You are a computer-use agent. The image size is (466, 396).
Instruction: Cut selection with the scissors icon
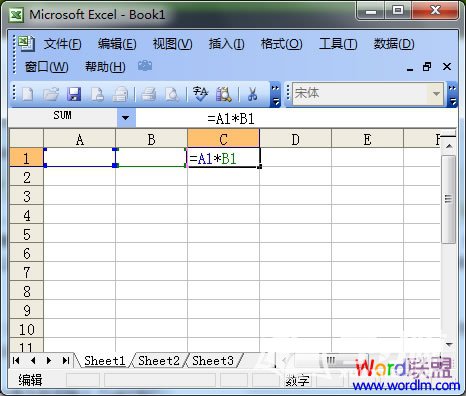(x=252, y=94)
